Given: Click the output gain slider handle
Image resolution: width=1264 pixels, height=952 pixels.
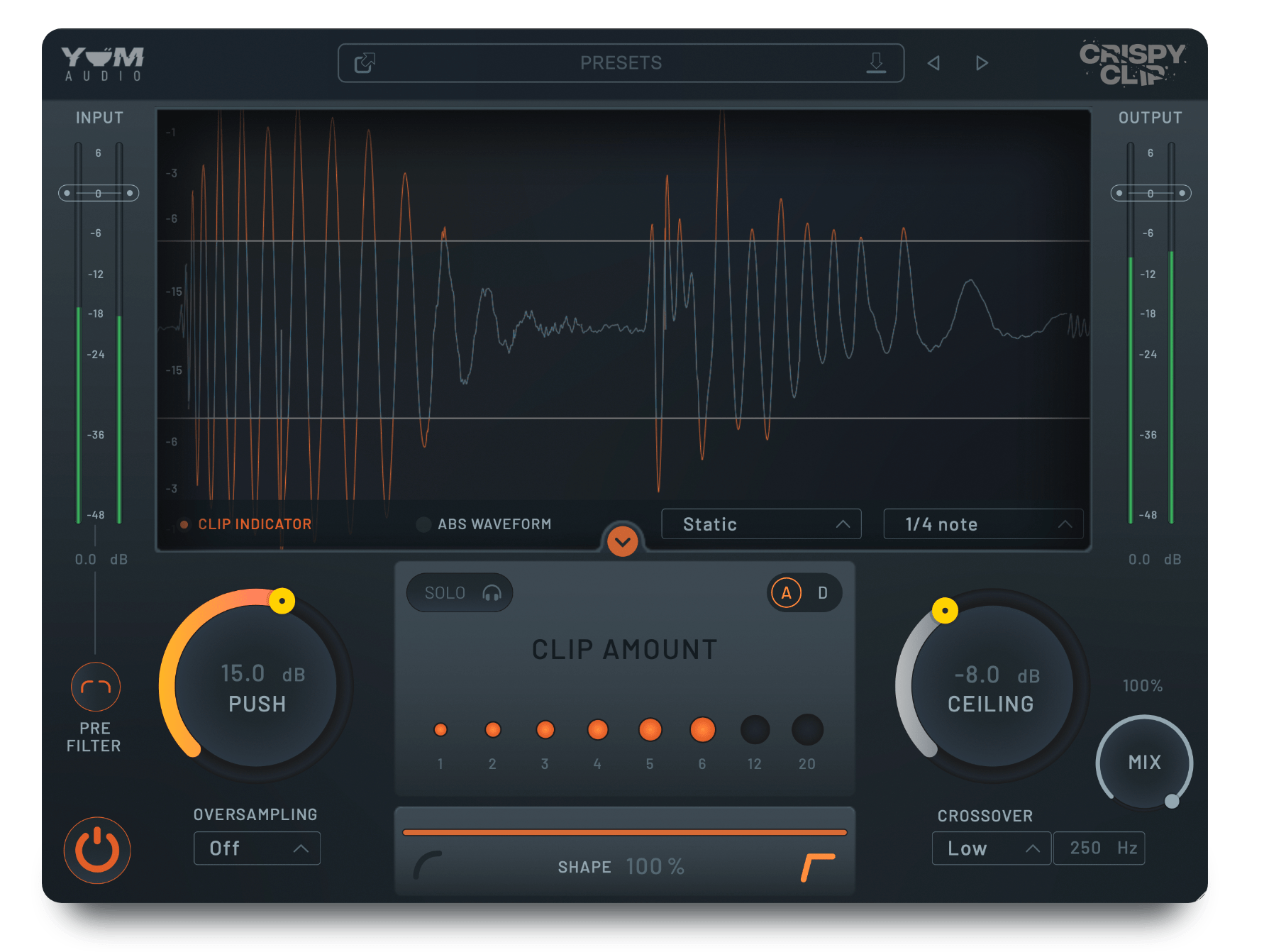Looking at the screenshot, I should [1151, 193].
